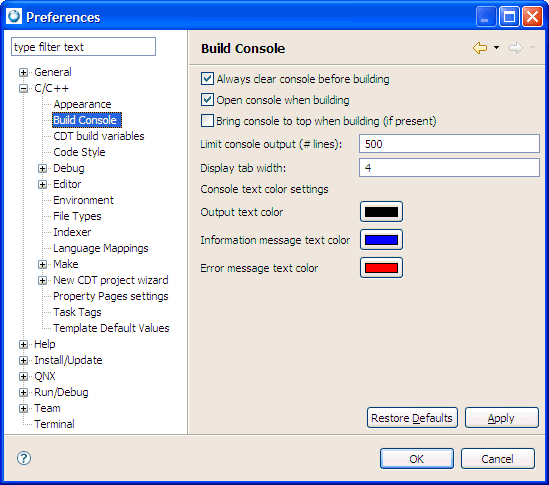Select the Indexer page
549x485 pixels.
pyautogui.click(x=72, y=232)
